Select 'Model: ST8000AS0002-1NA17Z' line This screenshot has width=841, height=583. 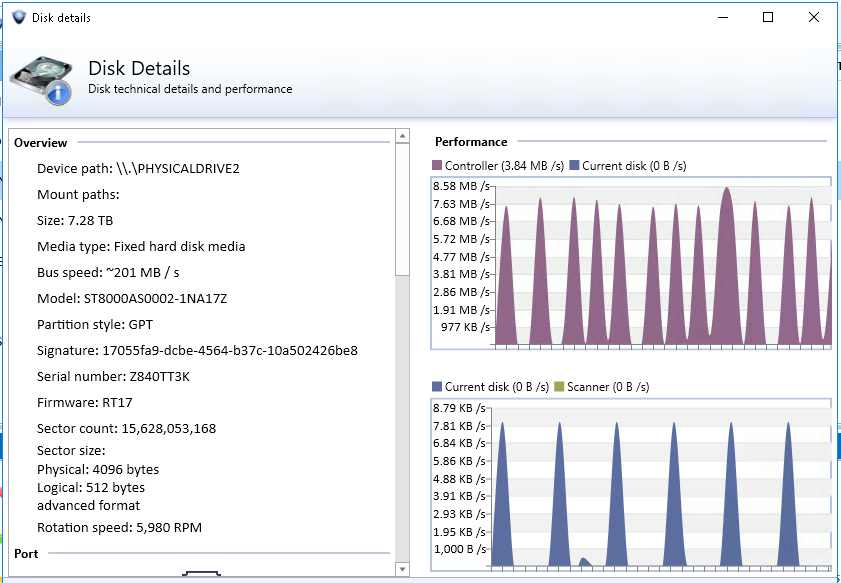click(x=132, y=299)
